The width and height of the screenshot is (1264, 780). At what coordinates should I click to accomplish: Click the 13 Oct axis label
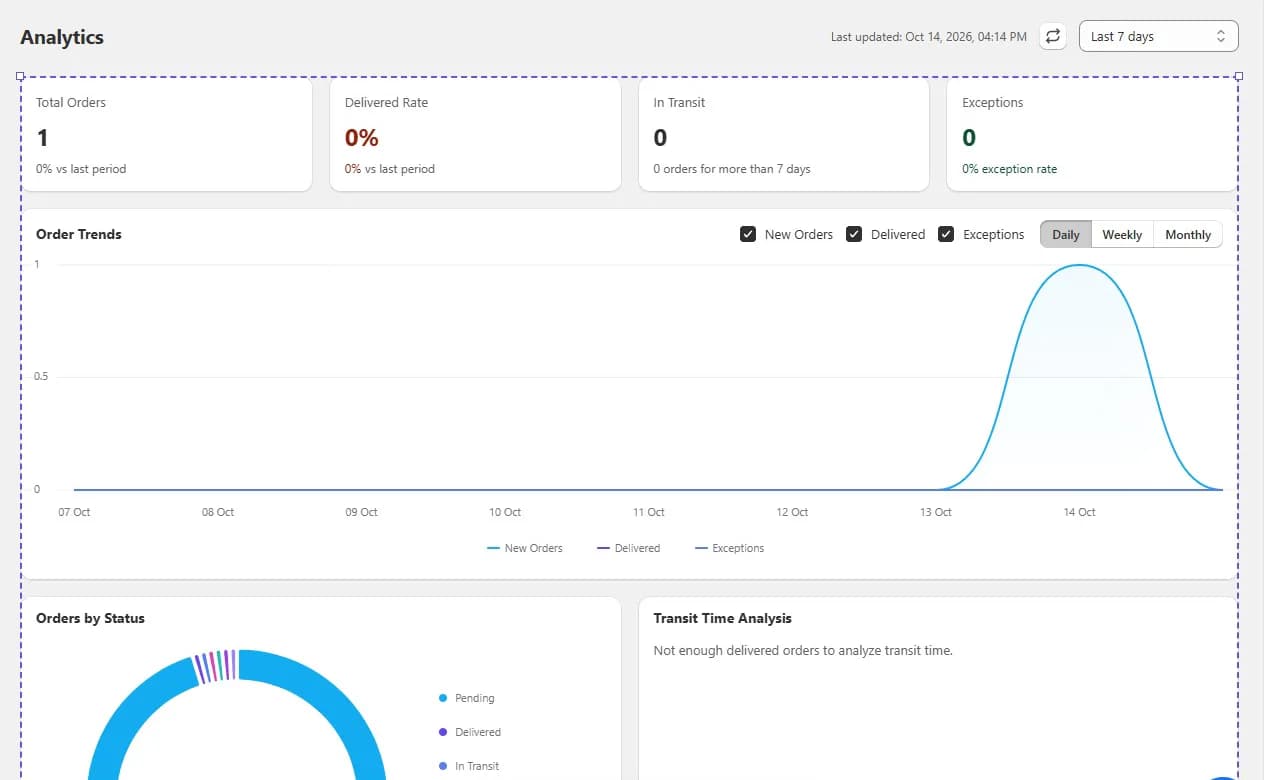click(x=936, y=512)
